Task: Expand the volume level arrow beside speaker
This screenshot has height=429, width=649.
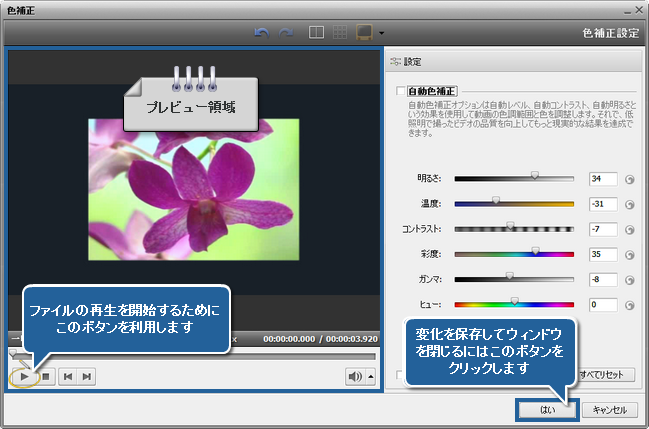Action: click(371, 376)
